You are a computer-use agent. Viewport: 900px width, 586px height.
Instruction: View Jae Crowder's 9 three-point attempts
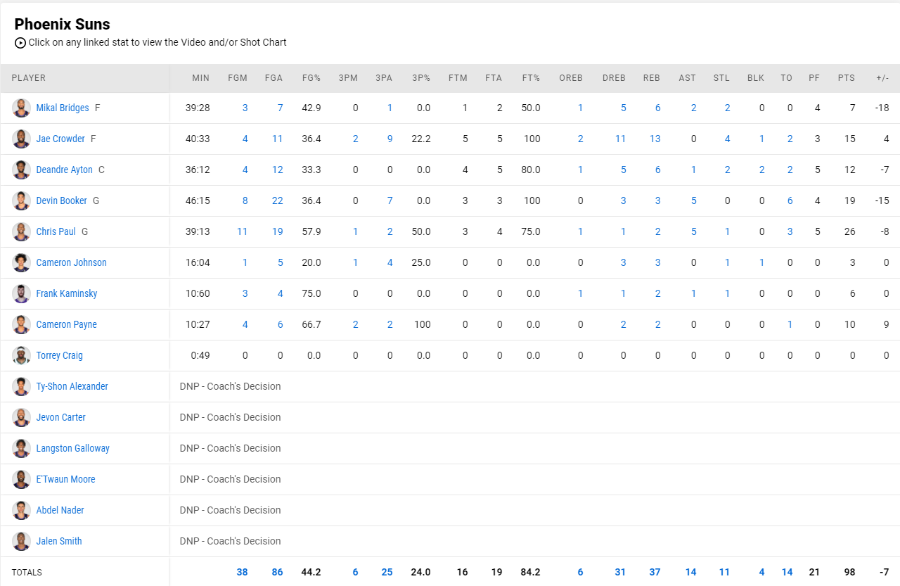pyautogui.click(x=390, y=139)
